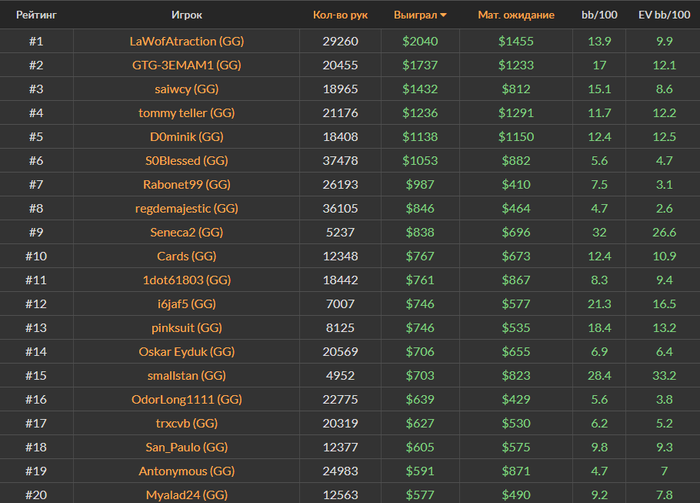Select winnings value $2040
700x503 pixels.
click(x=420, y=42)
